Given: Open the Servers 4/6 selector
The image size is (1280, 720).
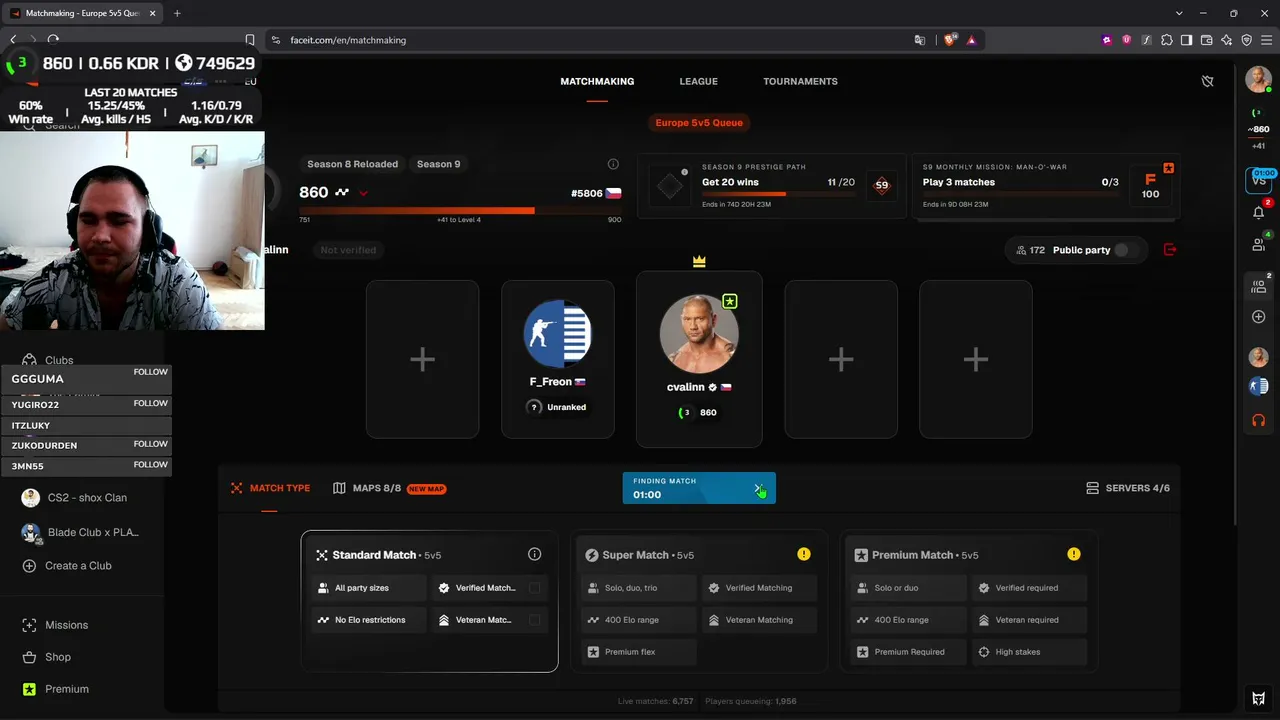Looking at the screenshot, I should pos(1128,488).
